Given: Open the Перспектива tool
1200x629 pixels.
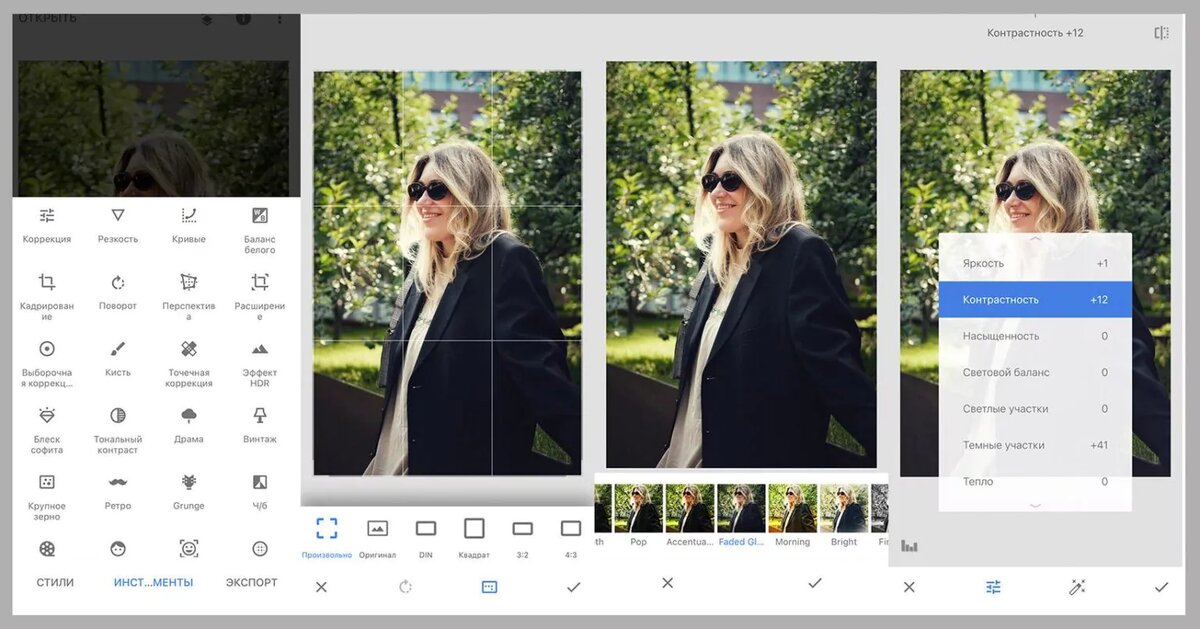Looking at the screenshot, I should (x=189, y=296).
